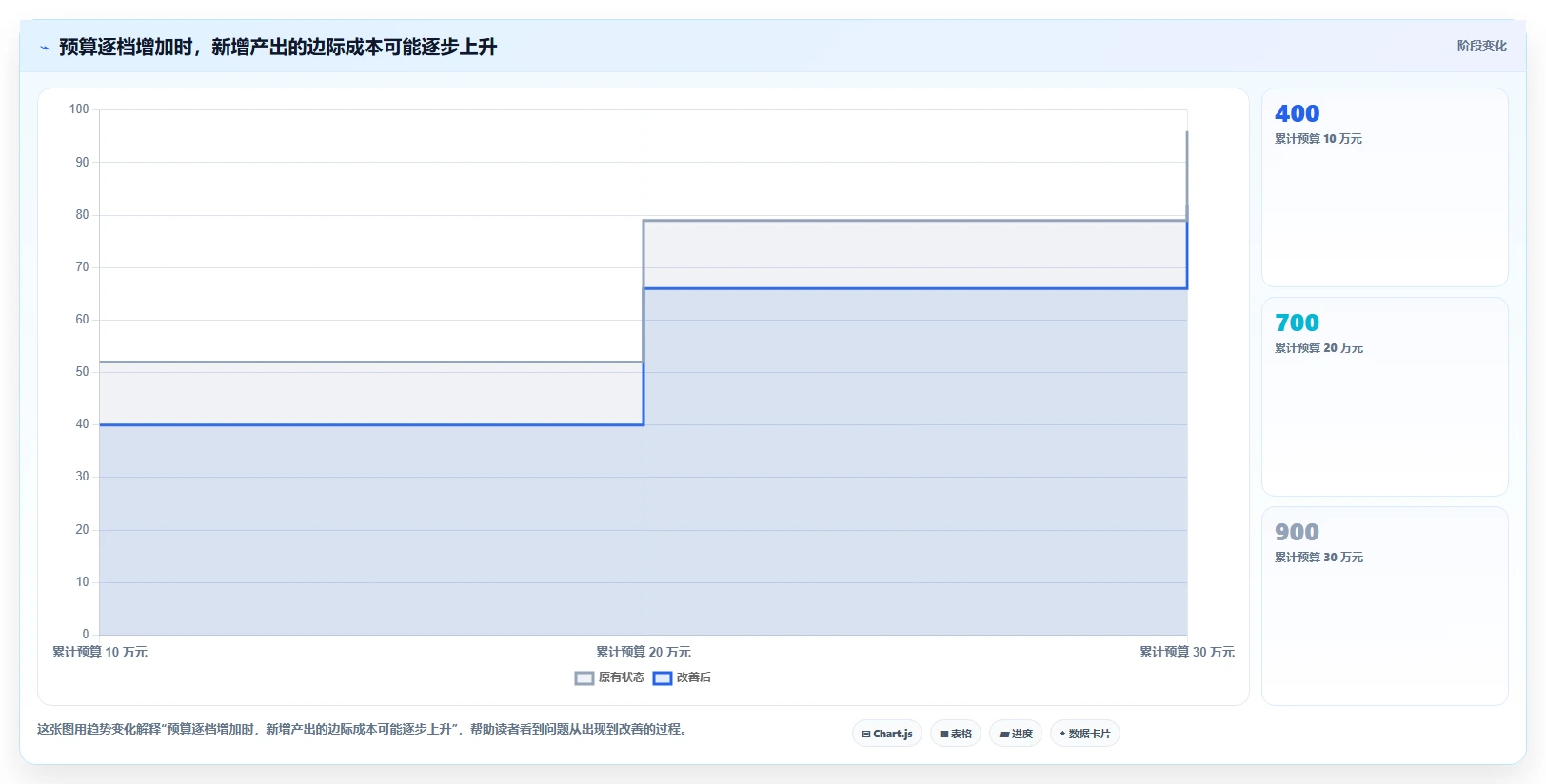Click the Chart.js chip
Screen dimensions: 1546x784
[887, 734]
